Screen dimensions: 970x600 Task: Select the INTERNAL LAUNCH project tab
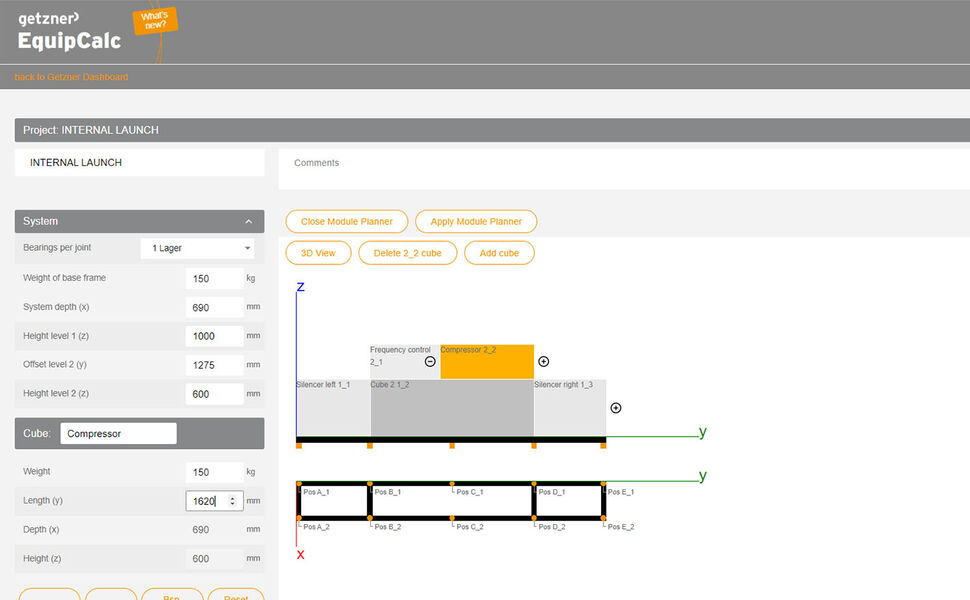tap(139, 162)
